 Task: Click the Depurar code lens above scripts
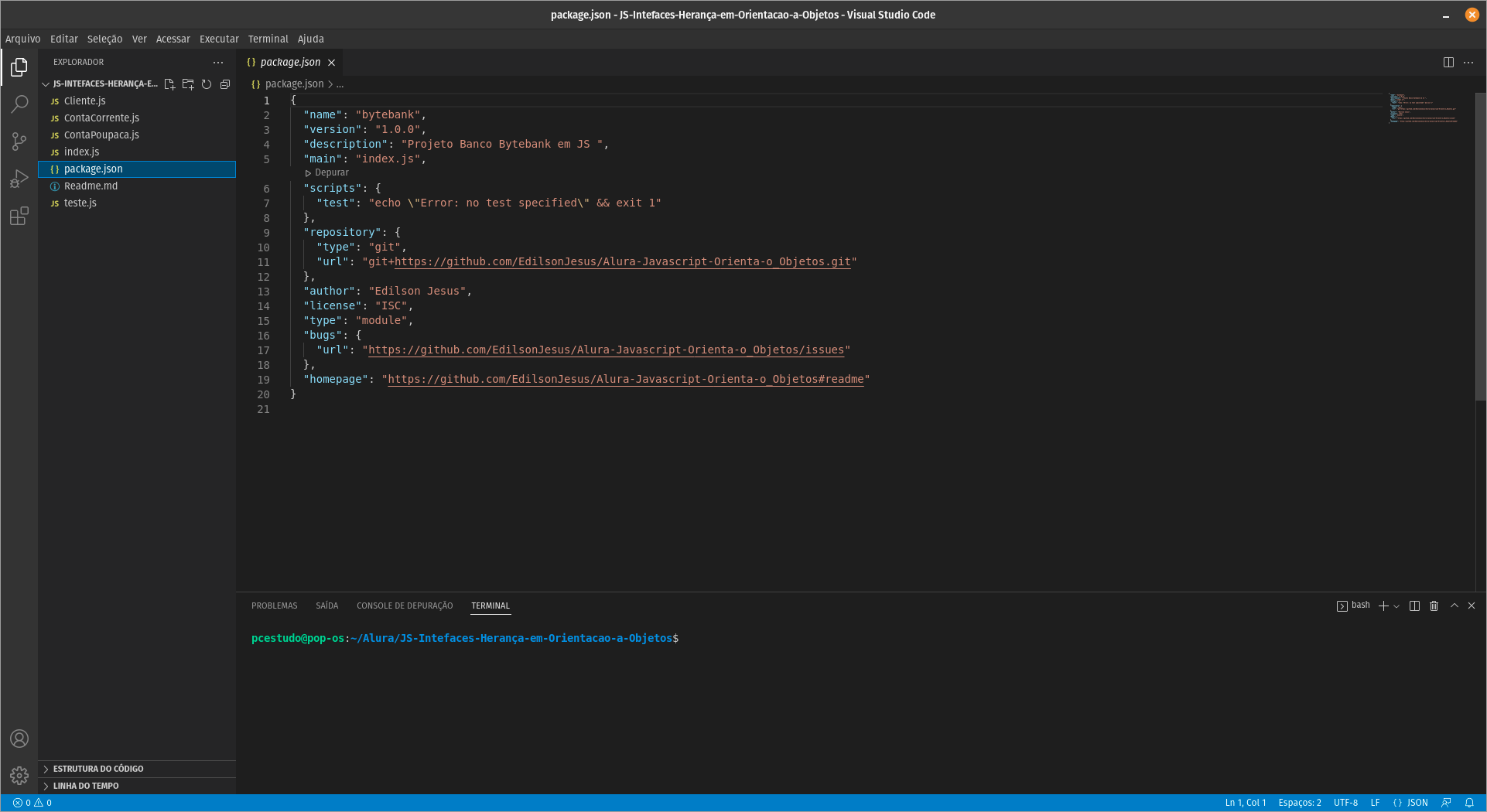pos(327,173)
